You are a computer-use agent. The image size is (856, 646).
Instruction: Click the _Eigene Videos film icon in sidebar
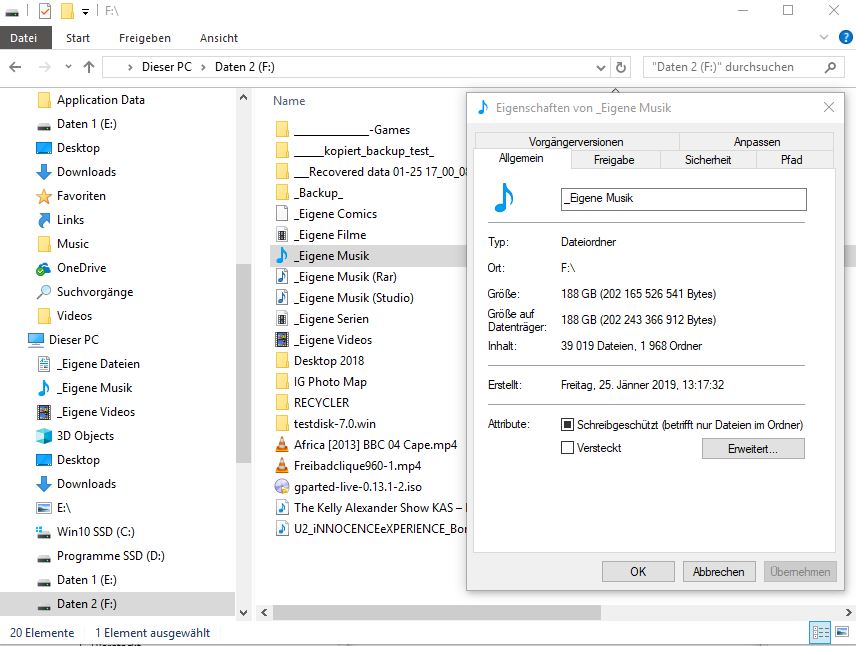click(x=44, y=412)
